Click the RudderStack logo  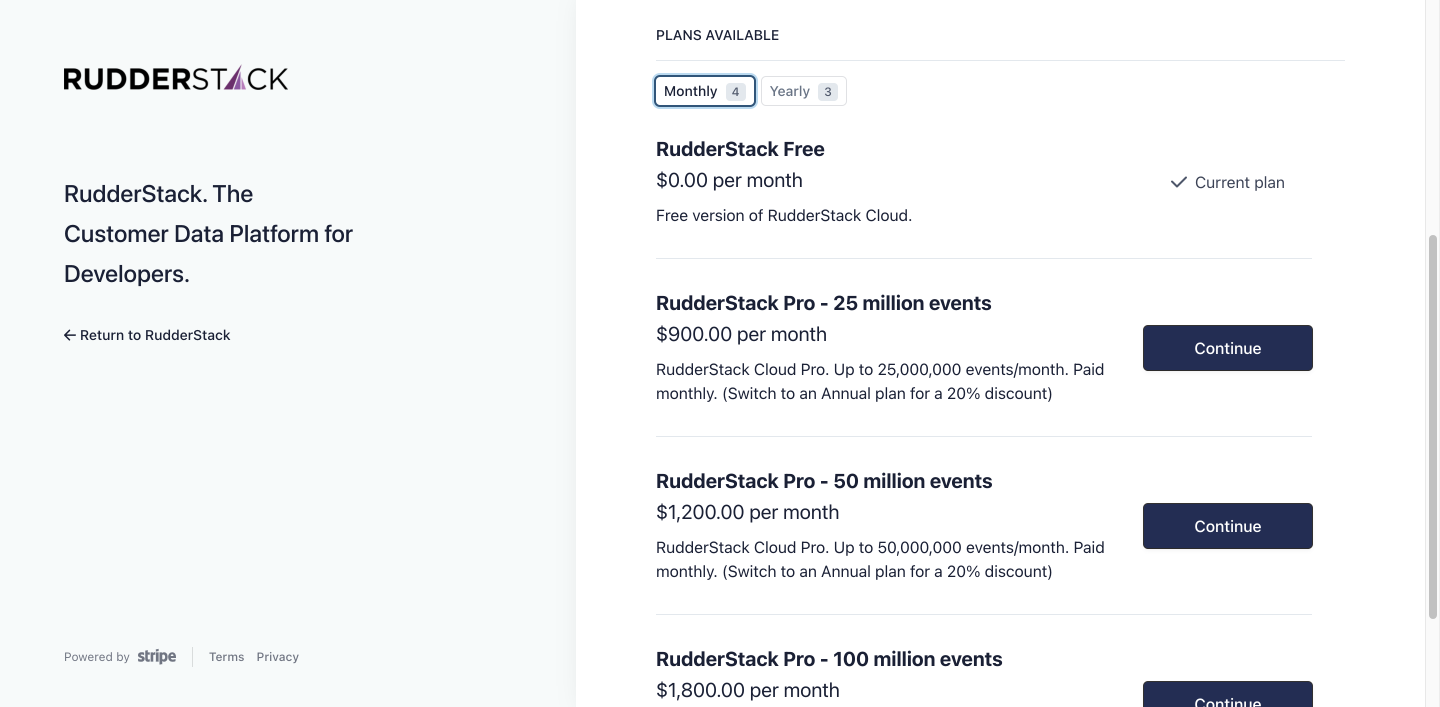[176, 79]
